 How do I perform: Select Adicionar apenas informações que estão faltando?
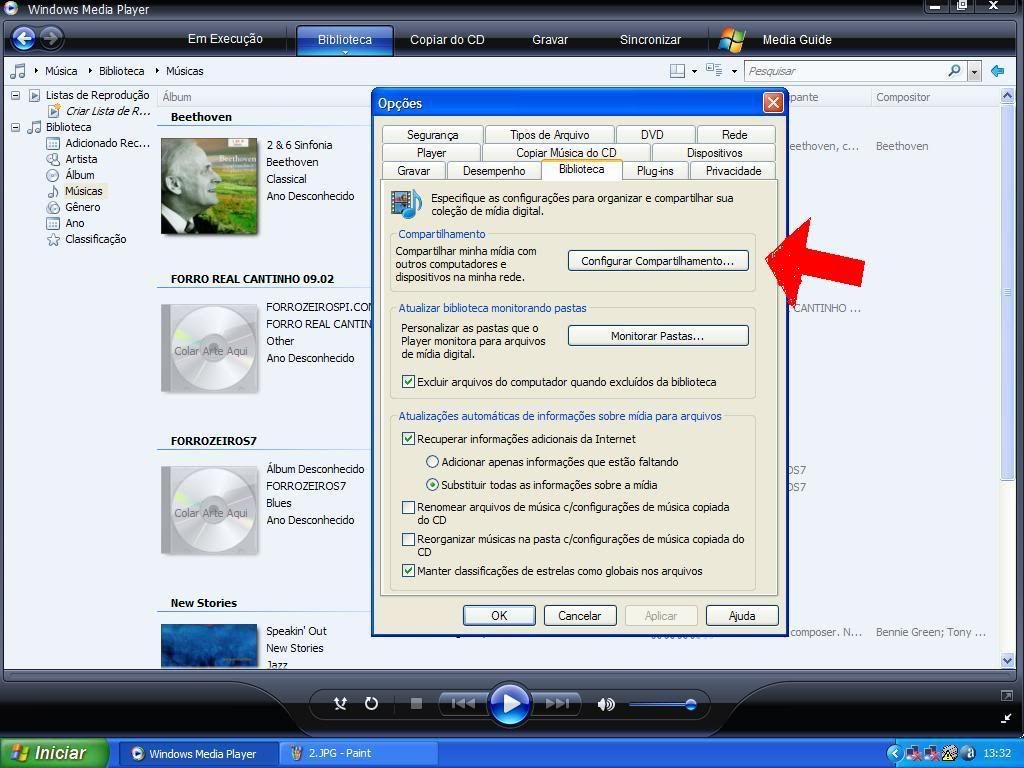click(x=432, y=462)
